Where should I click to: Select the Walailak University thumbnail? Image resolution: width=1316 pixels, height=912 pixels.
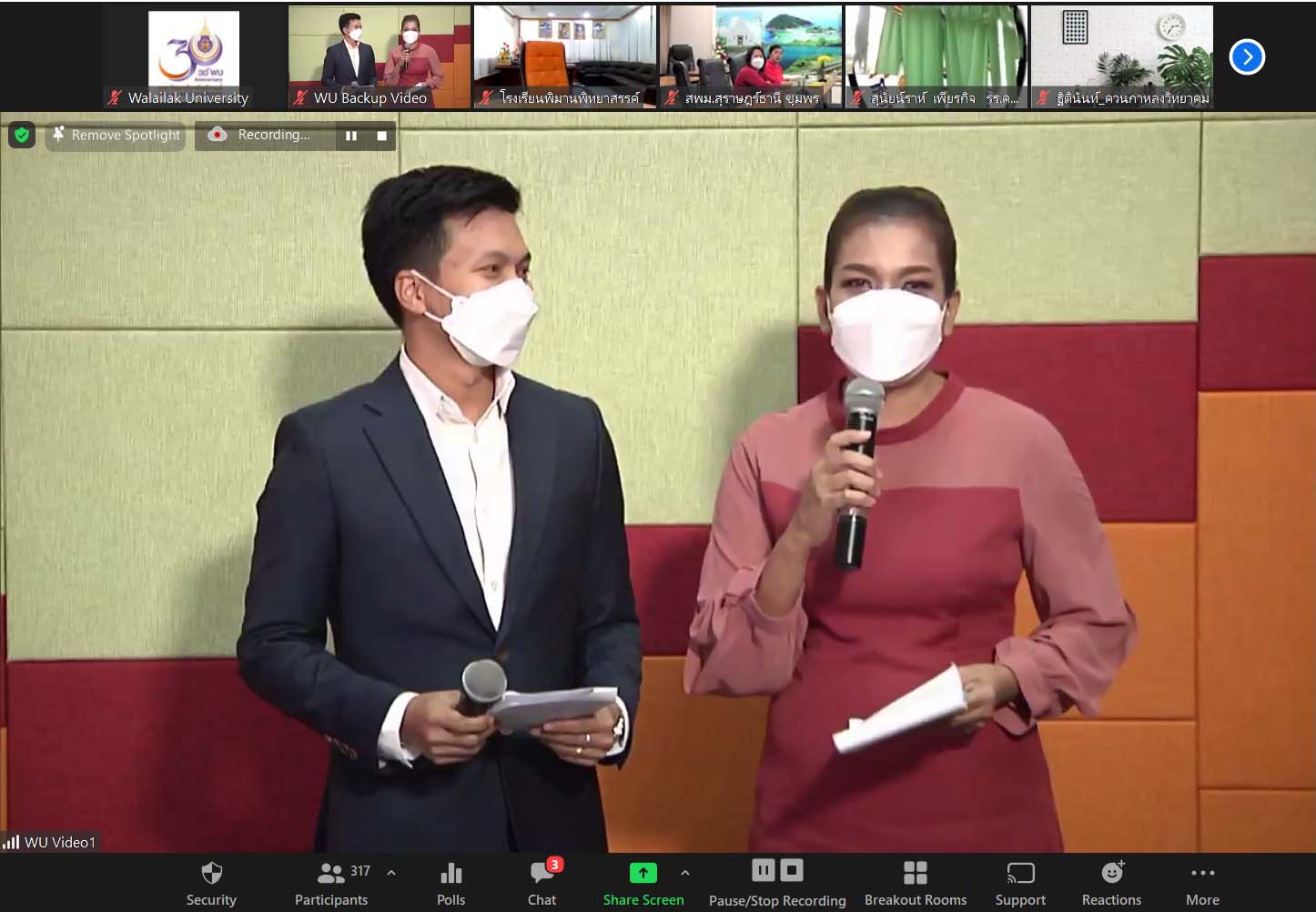[x=194, y=56]
